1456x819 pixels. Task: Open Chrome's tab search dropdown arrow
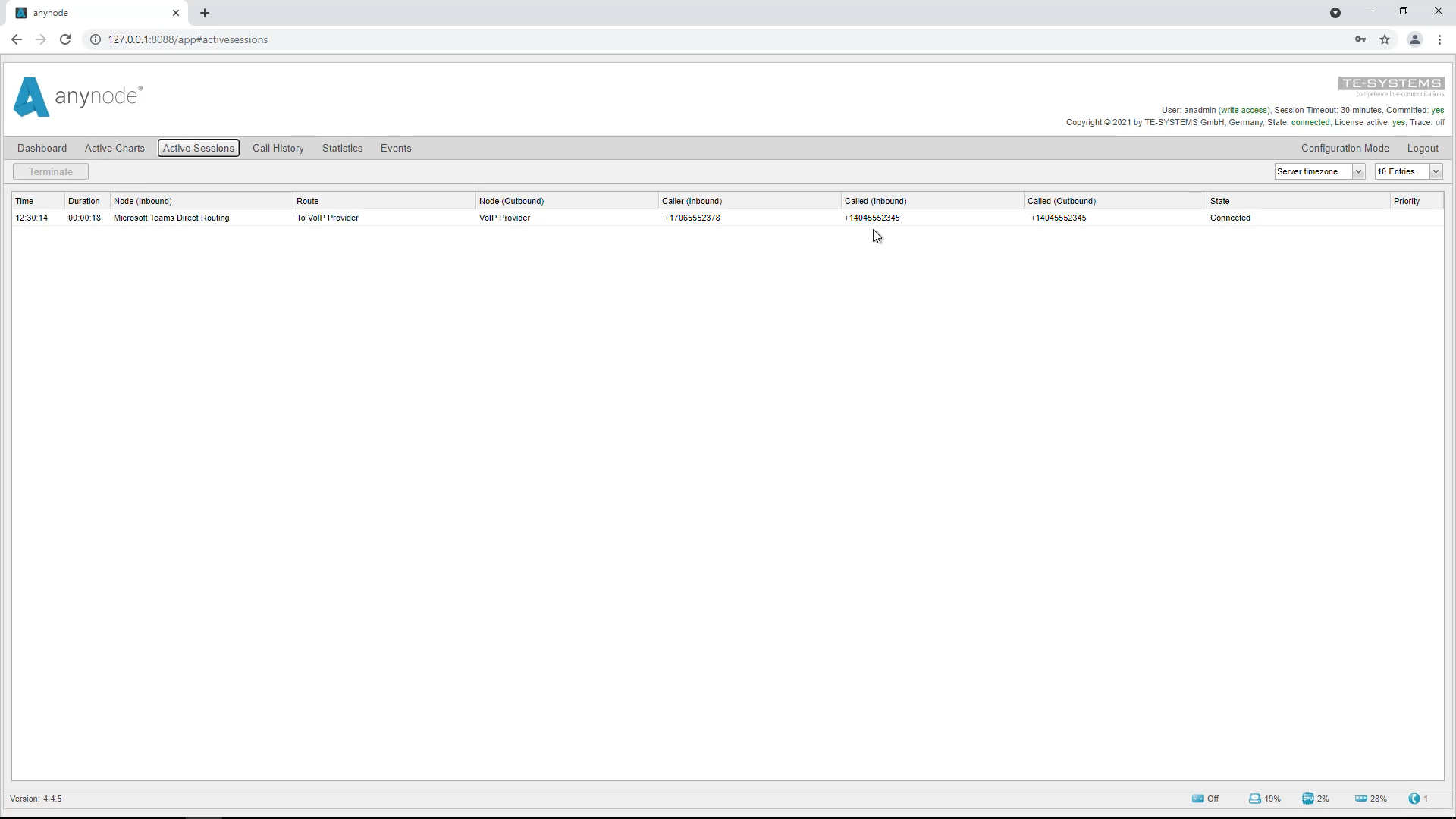[1335, 13]
